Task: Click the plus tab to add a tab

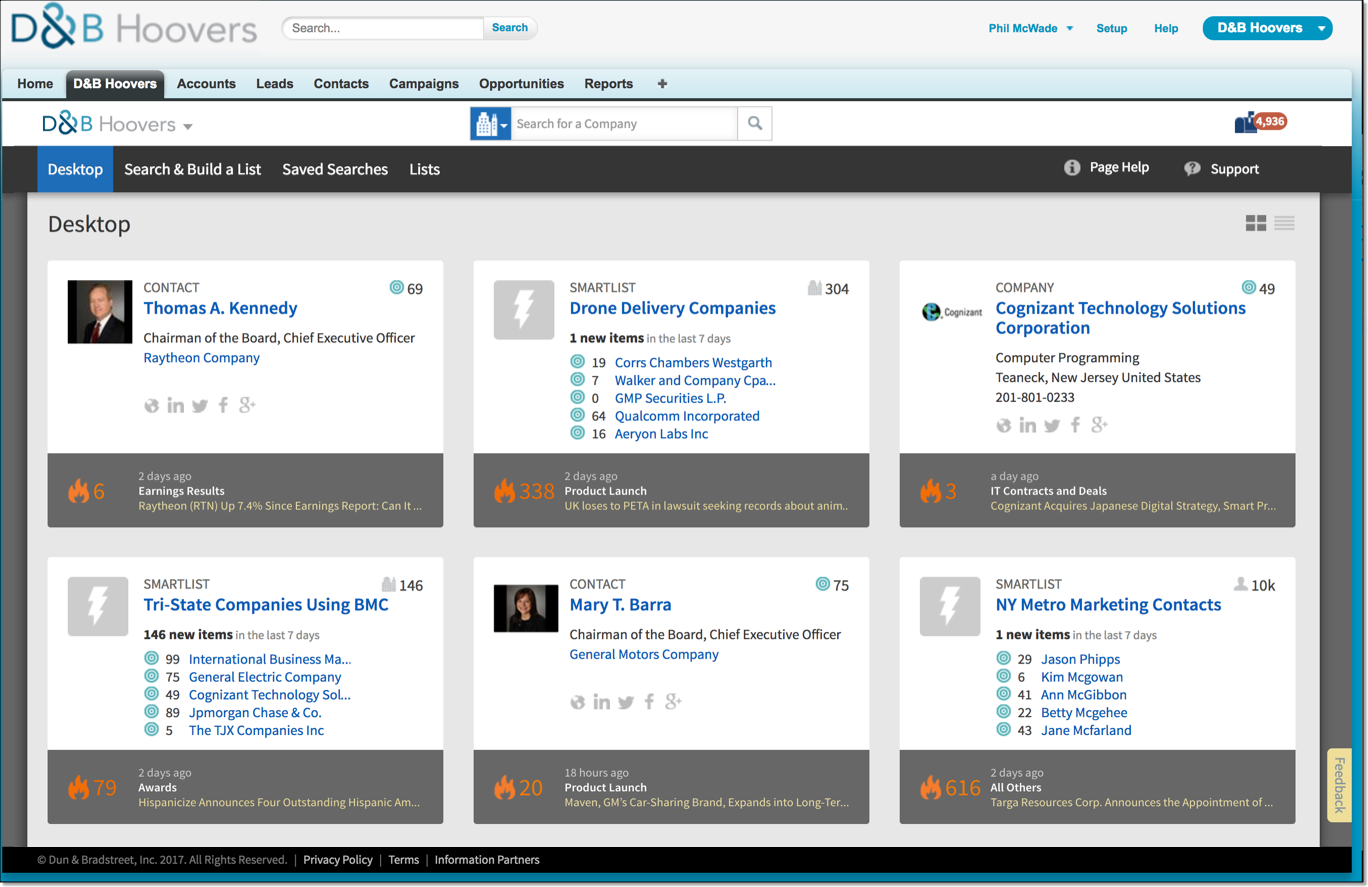Action: [x=662, y=84]
